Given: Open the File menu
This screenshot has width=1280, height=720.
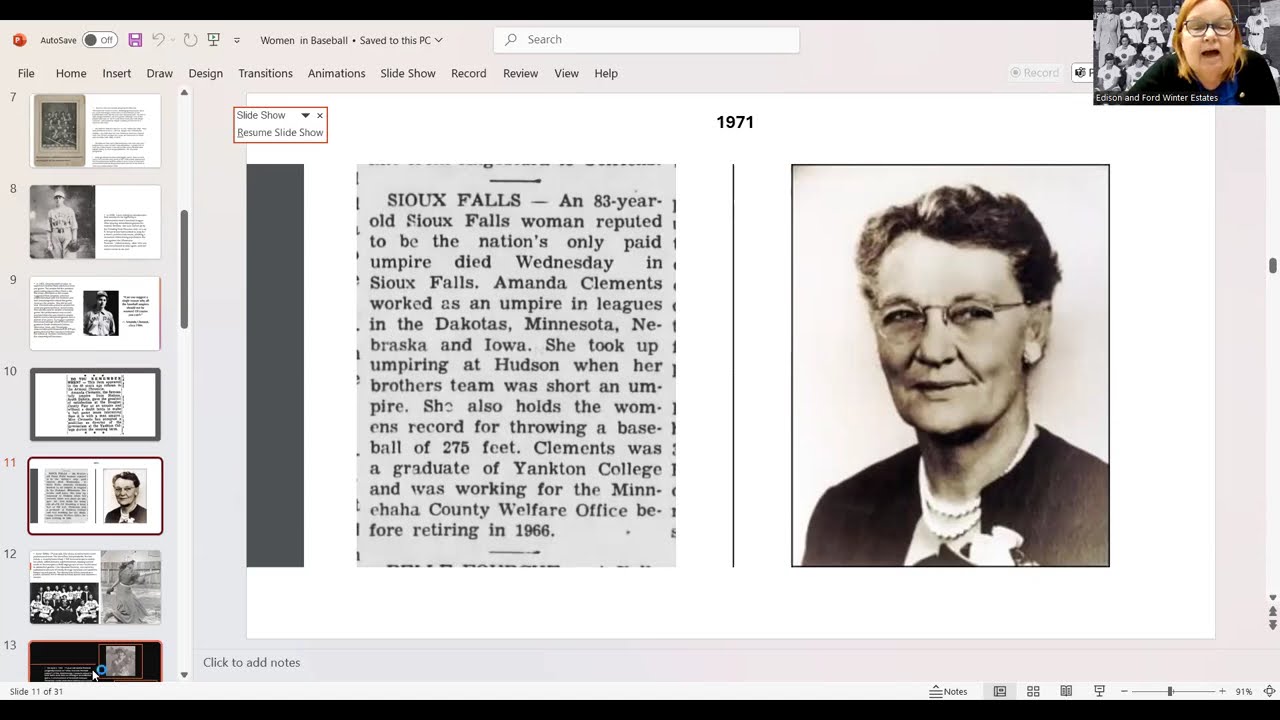Looking at the screenshot, I should coord(26,73).
